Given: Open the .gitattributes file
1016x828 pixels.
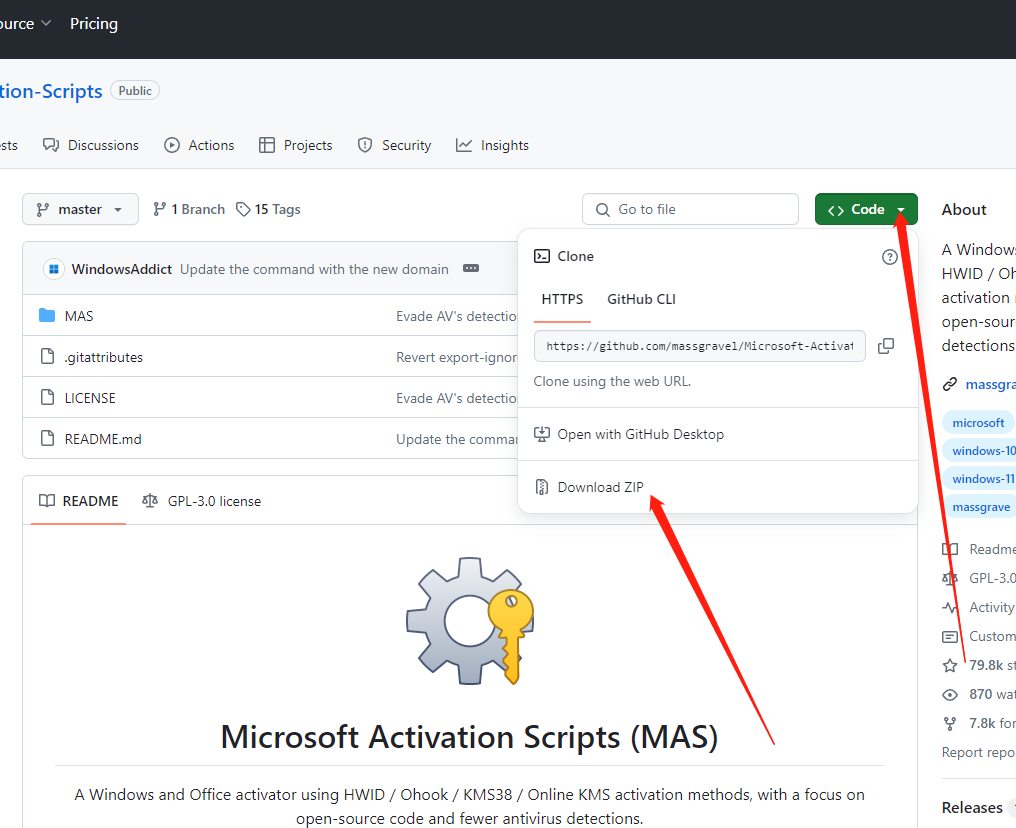Looking at the screenshot, I should point(104,357).
